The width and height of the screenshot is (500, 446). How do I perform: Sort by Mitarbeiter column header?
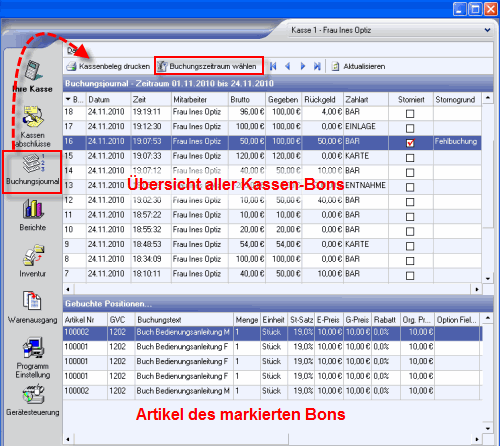pyautogui.click(x=200, y=99)
